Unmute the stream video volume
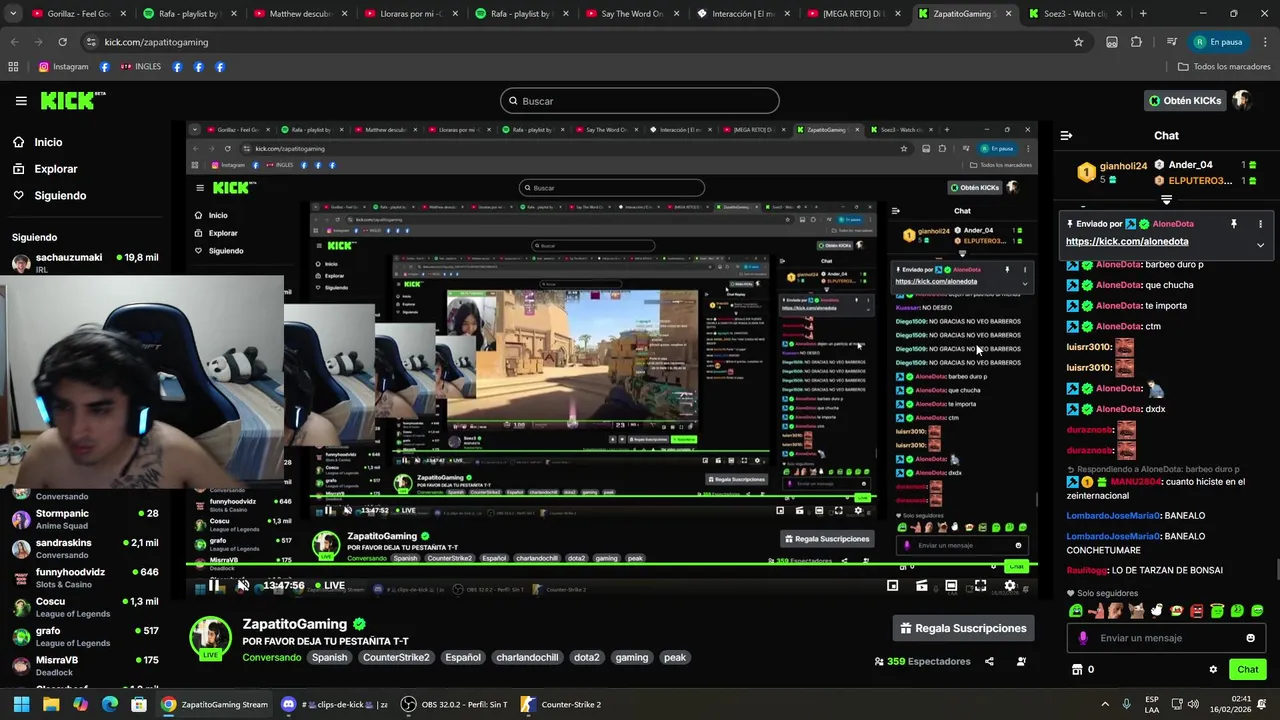 [243, 586]
